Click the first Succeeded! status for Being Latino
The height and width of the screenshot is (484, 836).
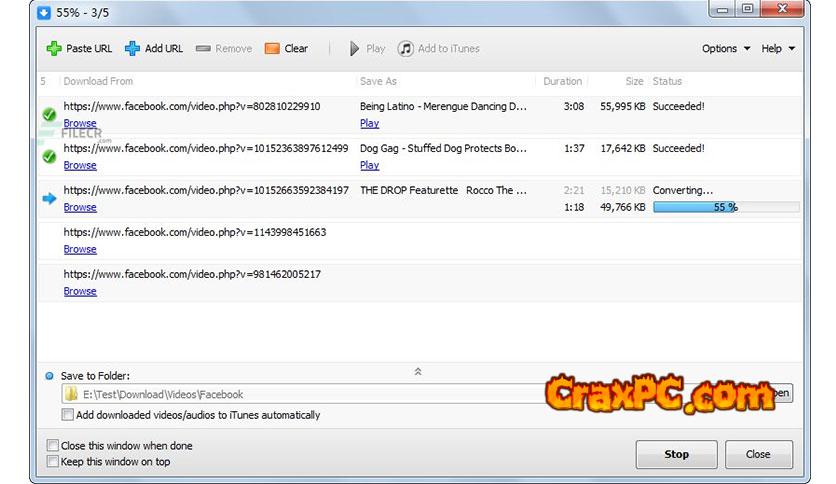coord(678,106)
